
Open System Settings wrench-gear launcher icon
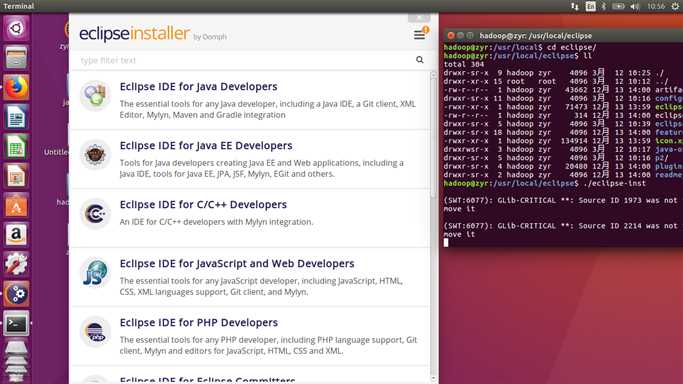coord(16,265)
